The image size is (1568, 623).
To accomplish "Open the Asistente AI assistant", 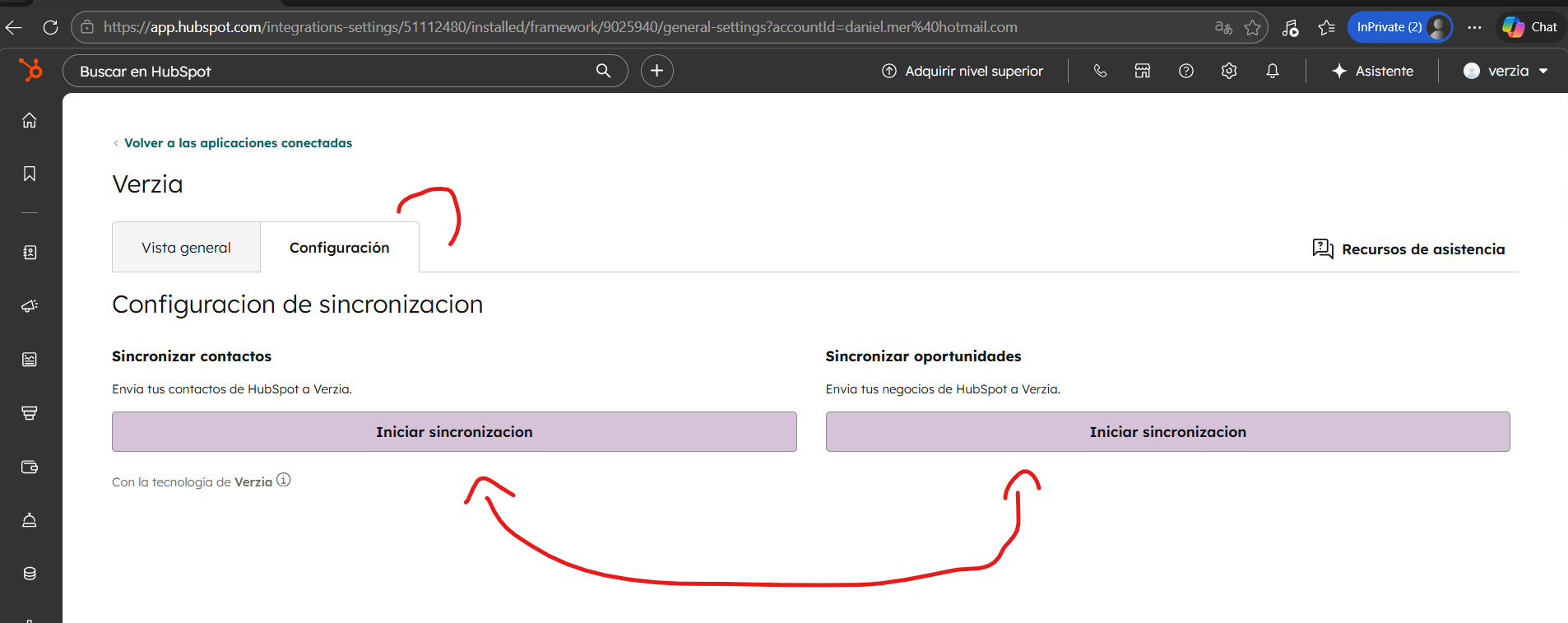I will pos(1372,71).
